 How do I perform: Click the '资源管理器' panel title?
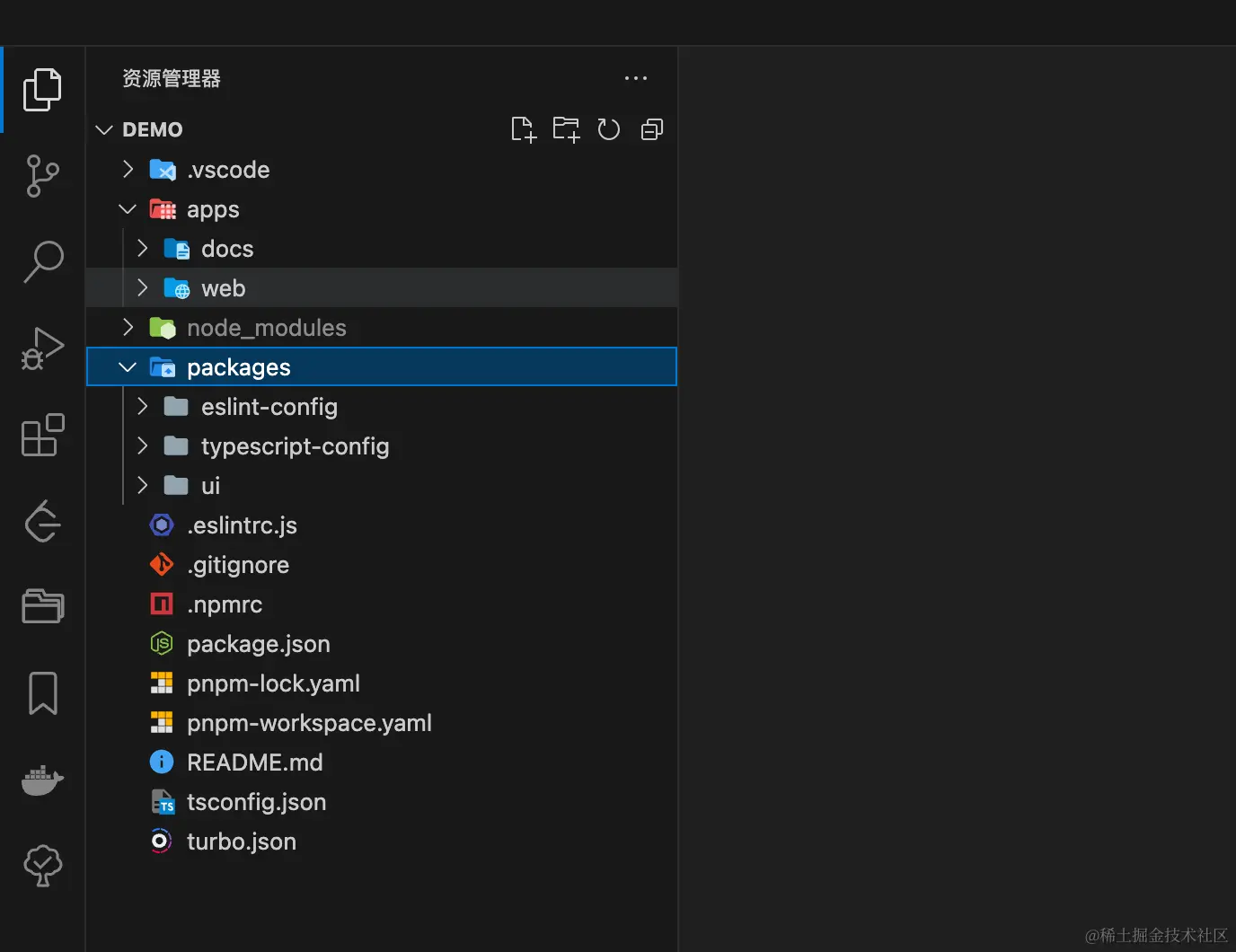[x=172, y=78]
